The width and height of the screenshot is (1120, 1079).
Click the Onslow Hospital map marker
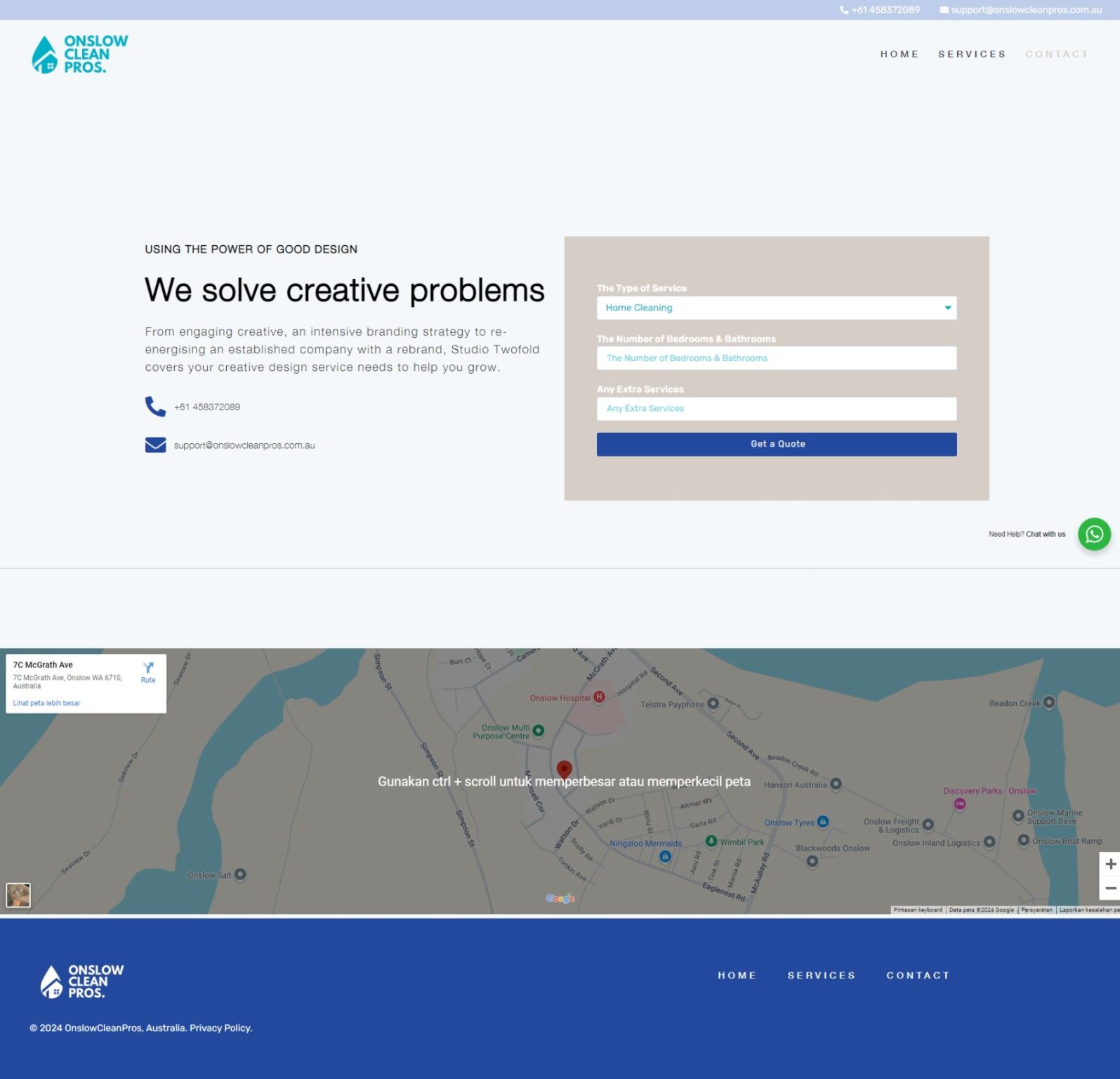click(x=599, y=698)
